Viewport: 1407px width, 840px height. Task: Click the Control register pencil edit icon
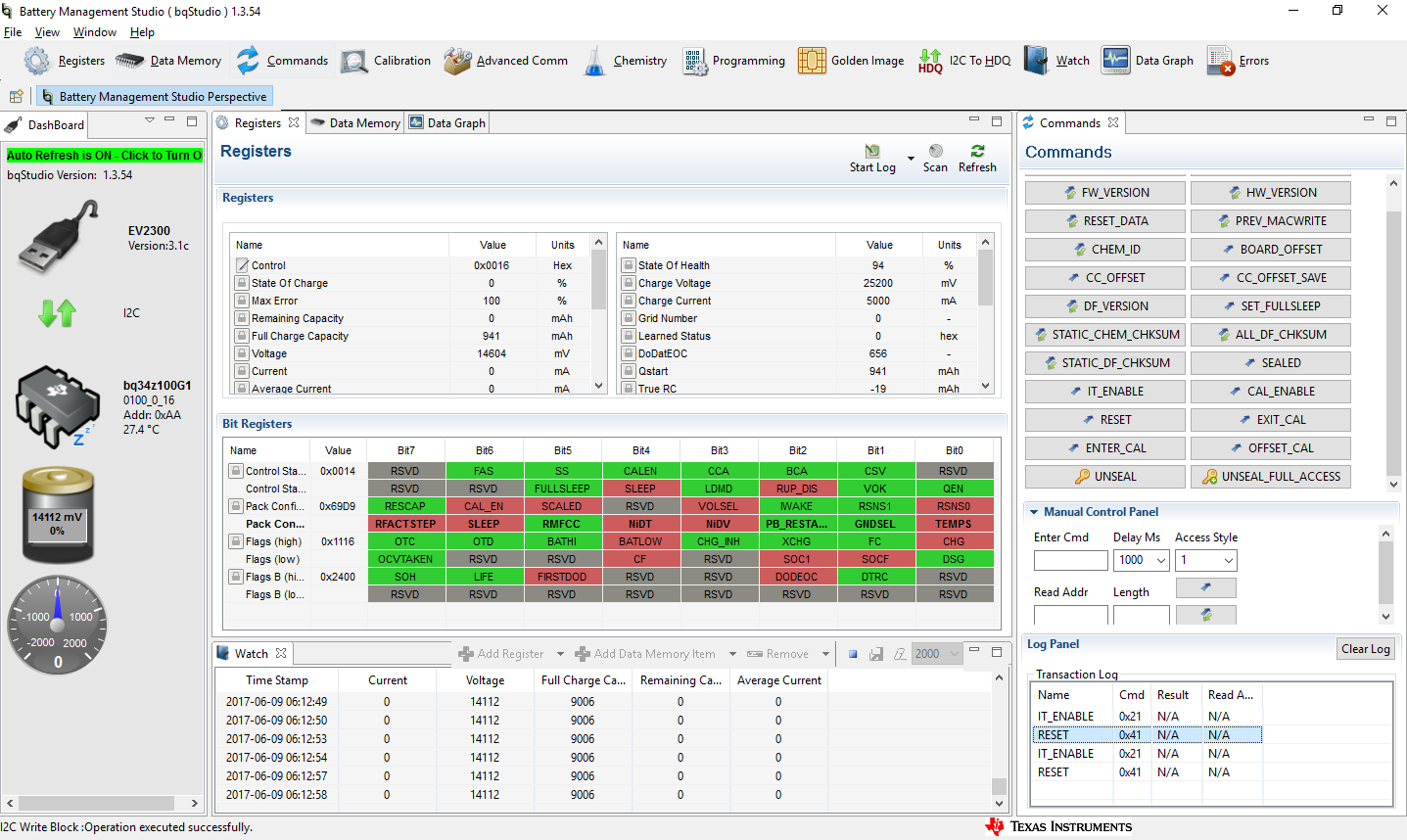[x=242, y=265]
